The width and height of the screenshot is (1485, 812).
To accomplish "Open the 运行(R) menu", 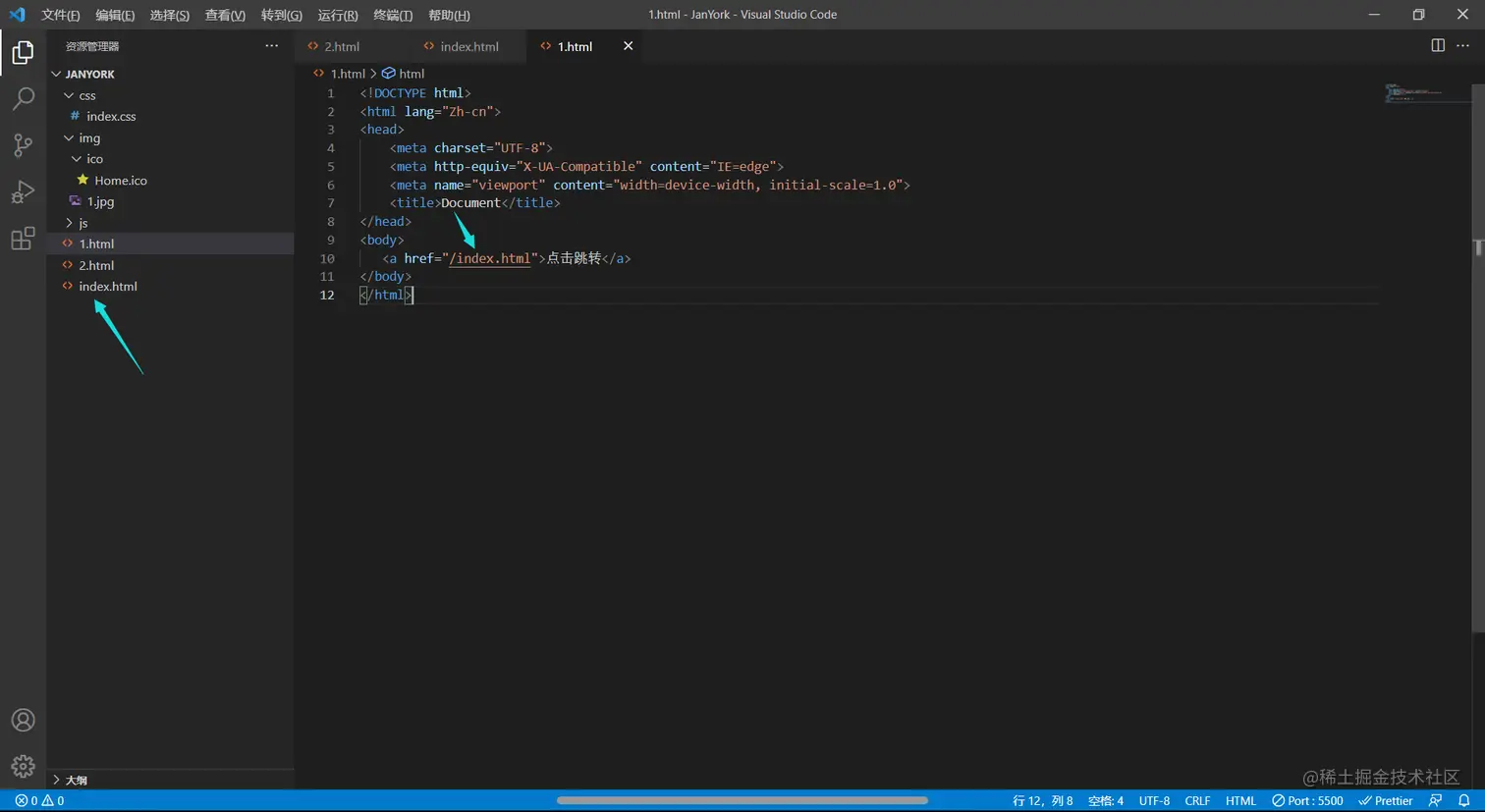I will click(x=338, y=15).
